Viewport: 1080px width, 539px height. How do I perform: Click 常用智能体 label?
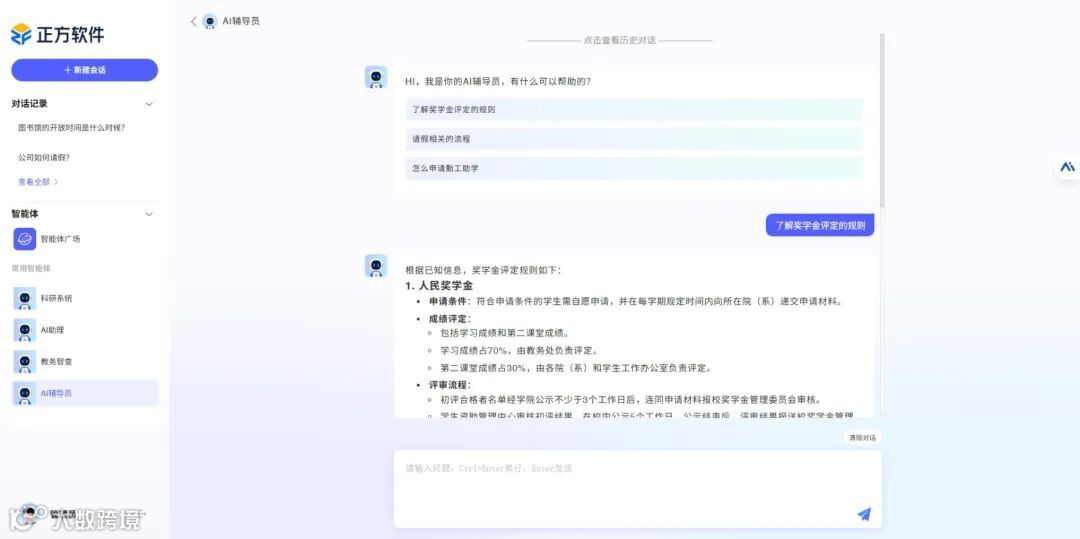point(31,268)
